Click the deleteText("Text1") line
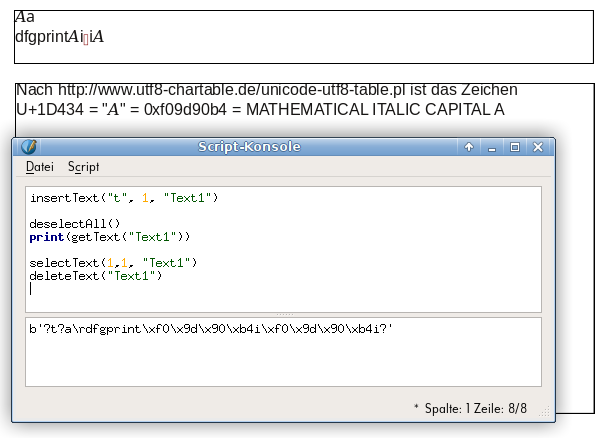The width and height of the screenshot is (603, 438). click(x=95, y=275)
